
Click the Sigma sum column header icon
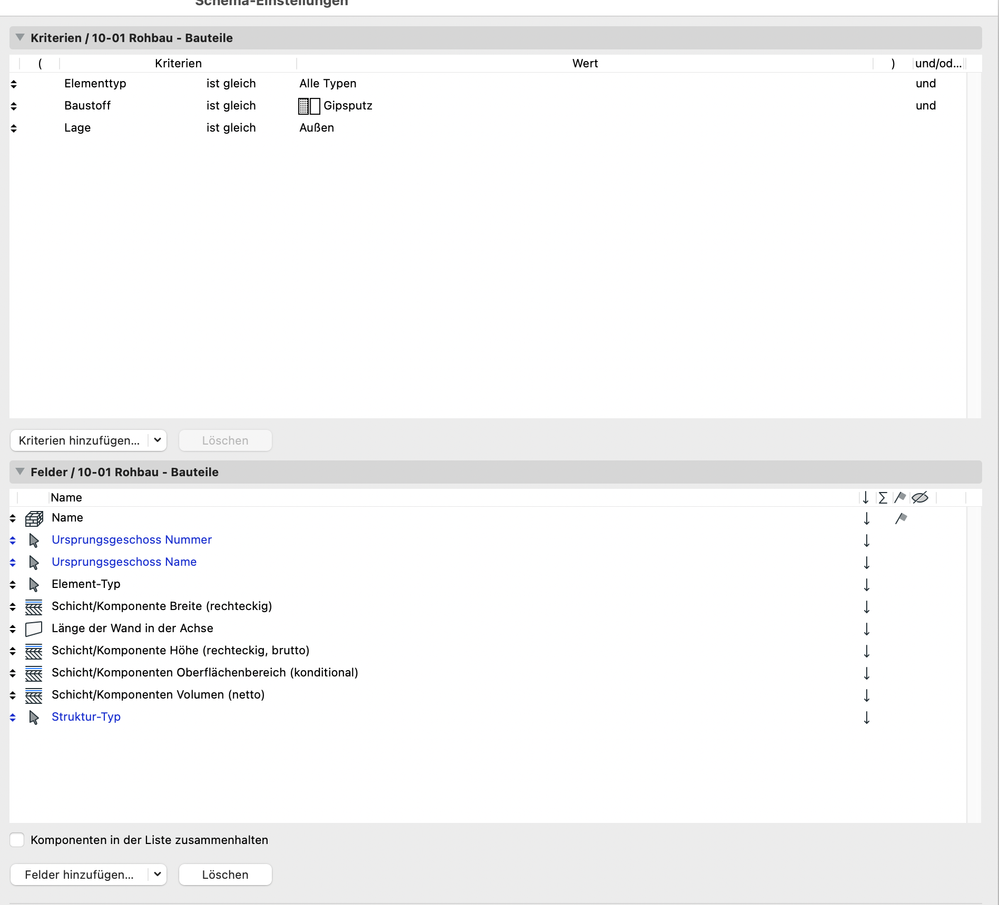[882, 498]
